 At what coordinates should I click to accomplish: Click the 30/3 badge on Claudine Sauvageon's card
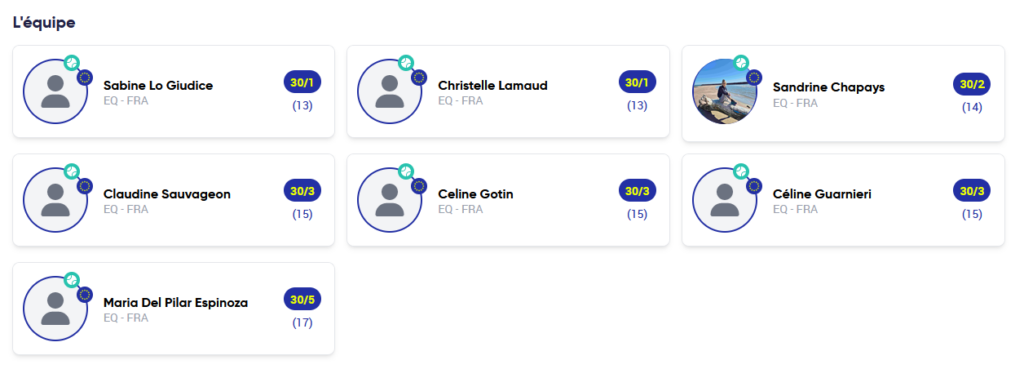(x=302, y=191)
